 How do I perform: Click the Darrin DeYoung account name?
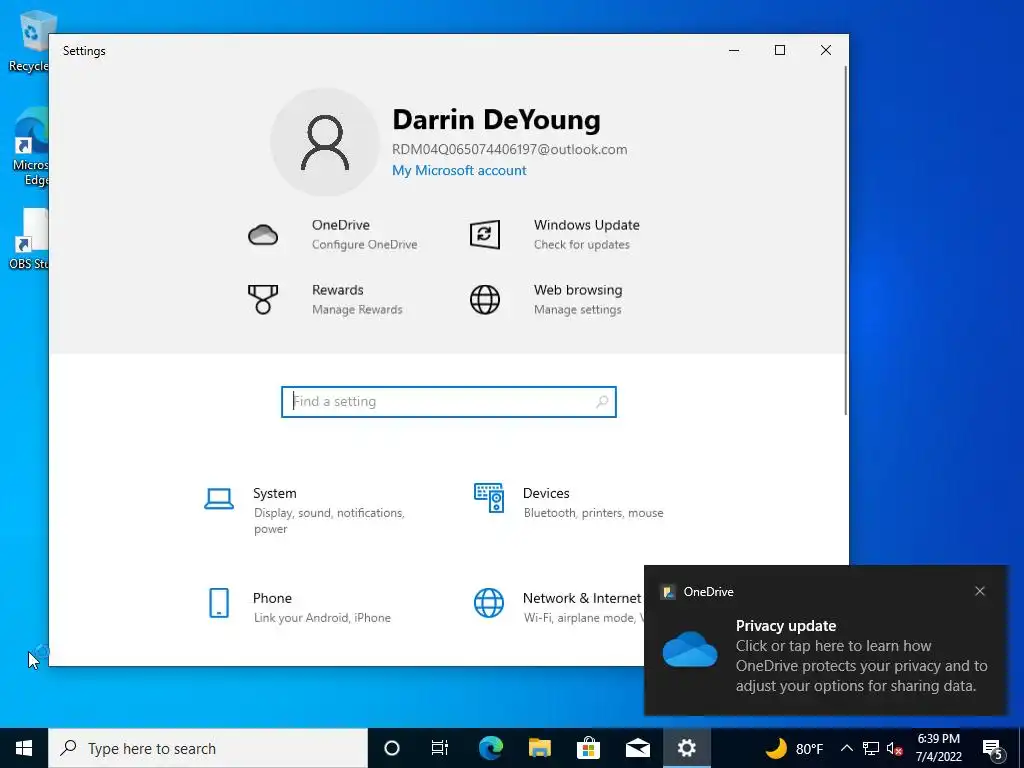(x=496, y=120)
